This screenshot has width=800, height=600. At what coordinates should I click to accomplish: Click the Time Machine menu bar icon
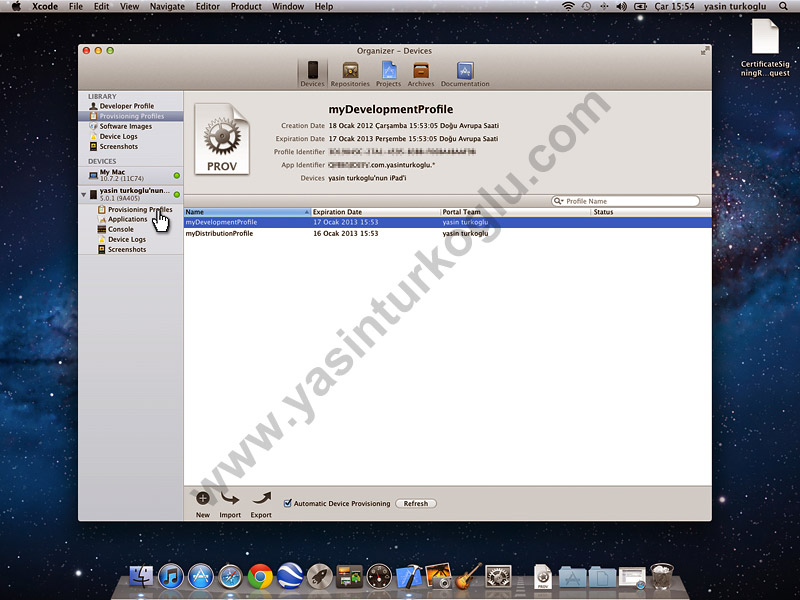coord(586,7)
